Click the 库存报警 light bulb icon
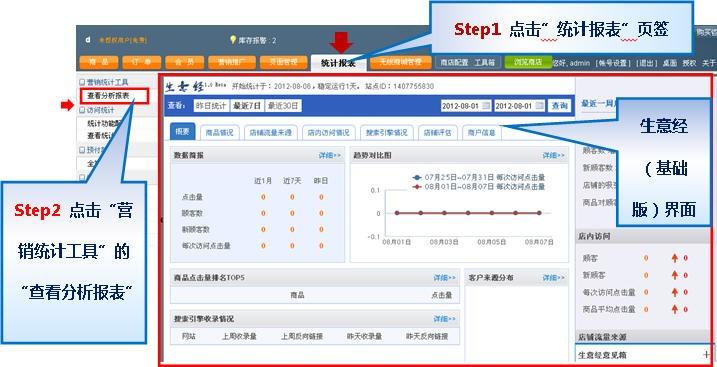The width and height of the screenshot is (717, 367). pos(233,40)
